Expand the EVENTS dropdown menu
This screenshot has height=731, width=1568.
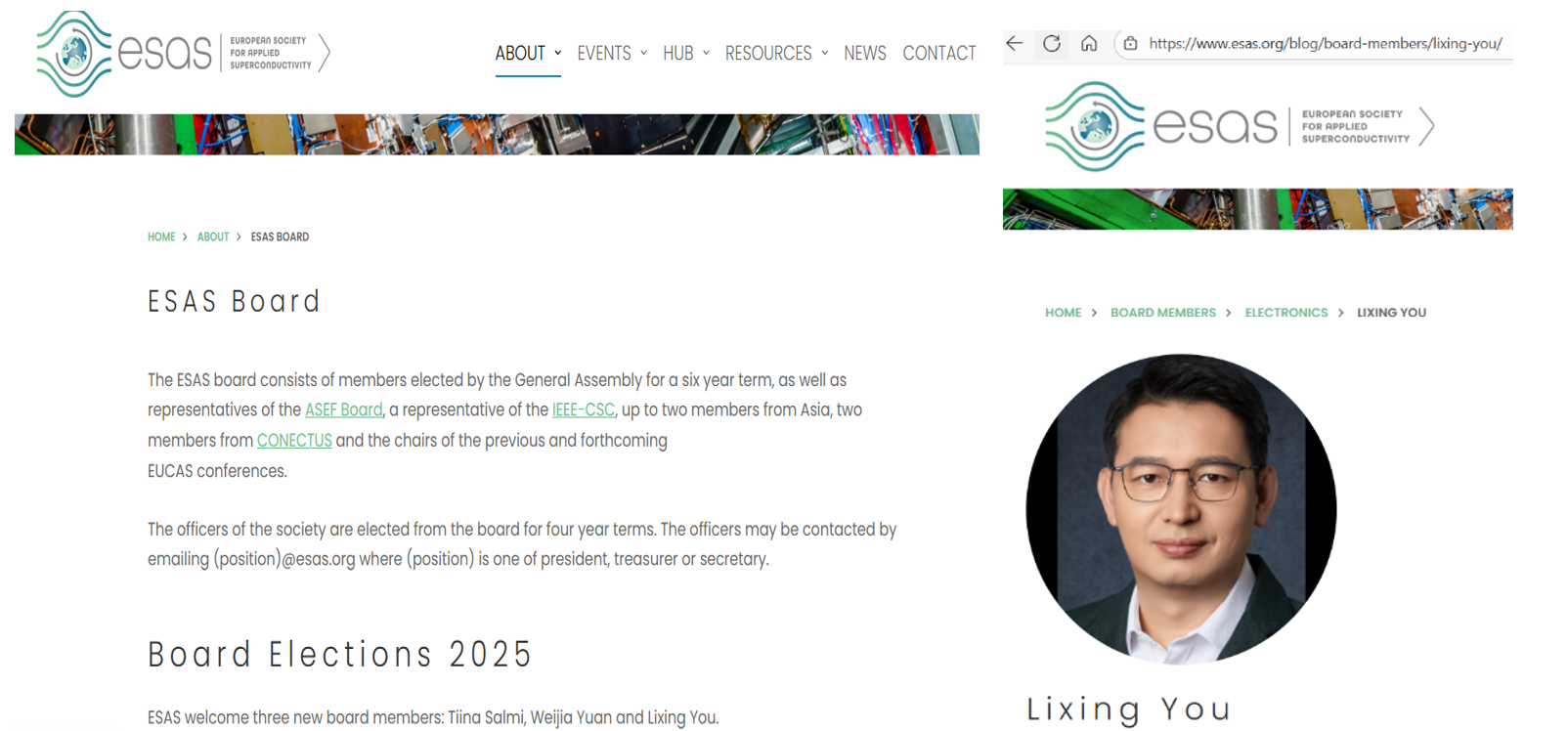[612, 53]
